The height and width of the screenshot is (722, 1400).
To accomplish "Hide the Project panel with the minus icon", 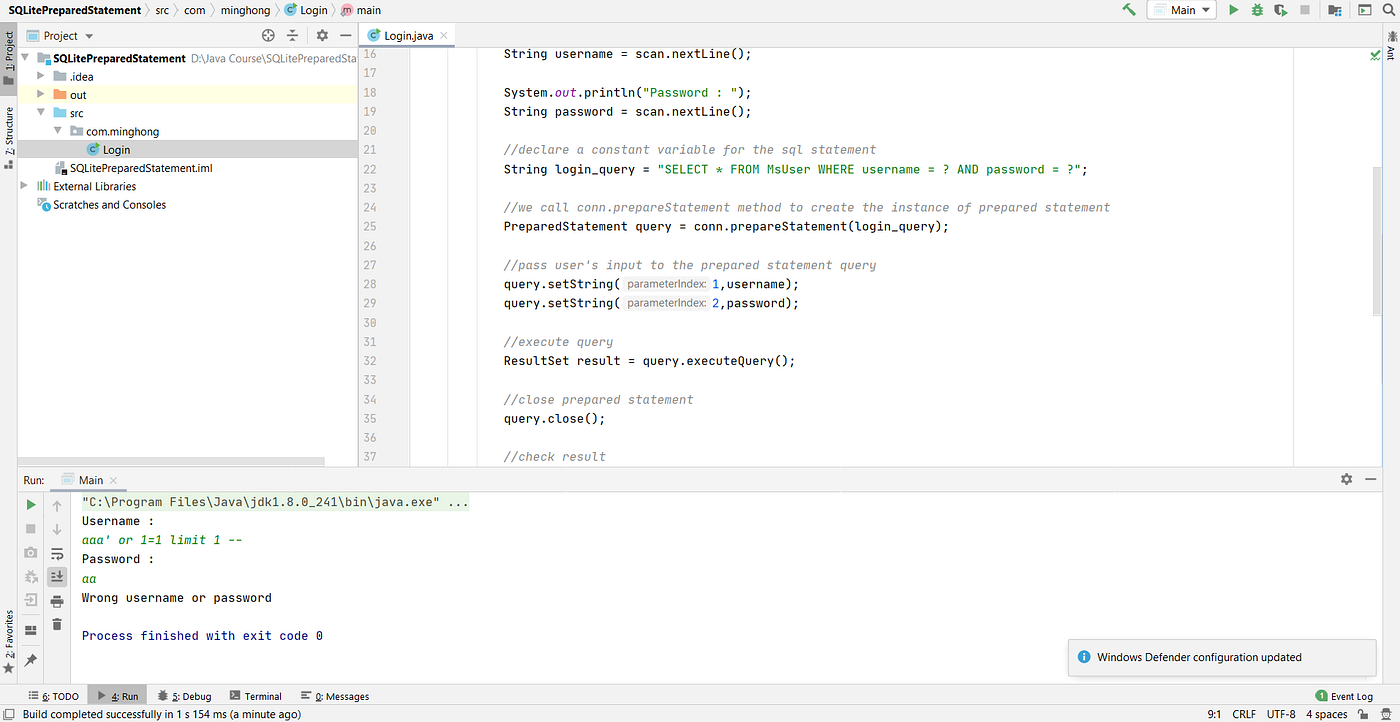I will [344, 35].
